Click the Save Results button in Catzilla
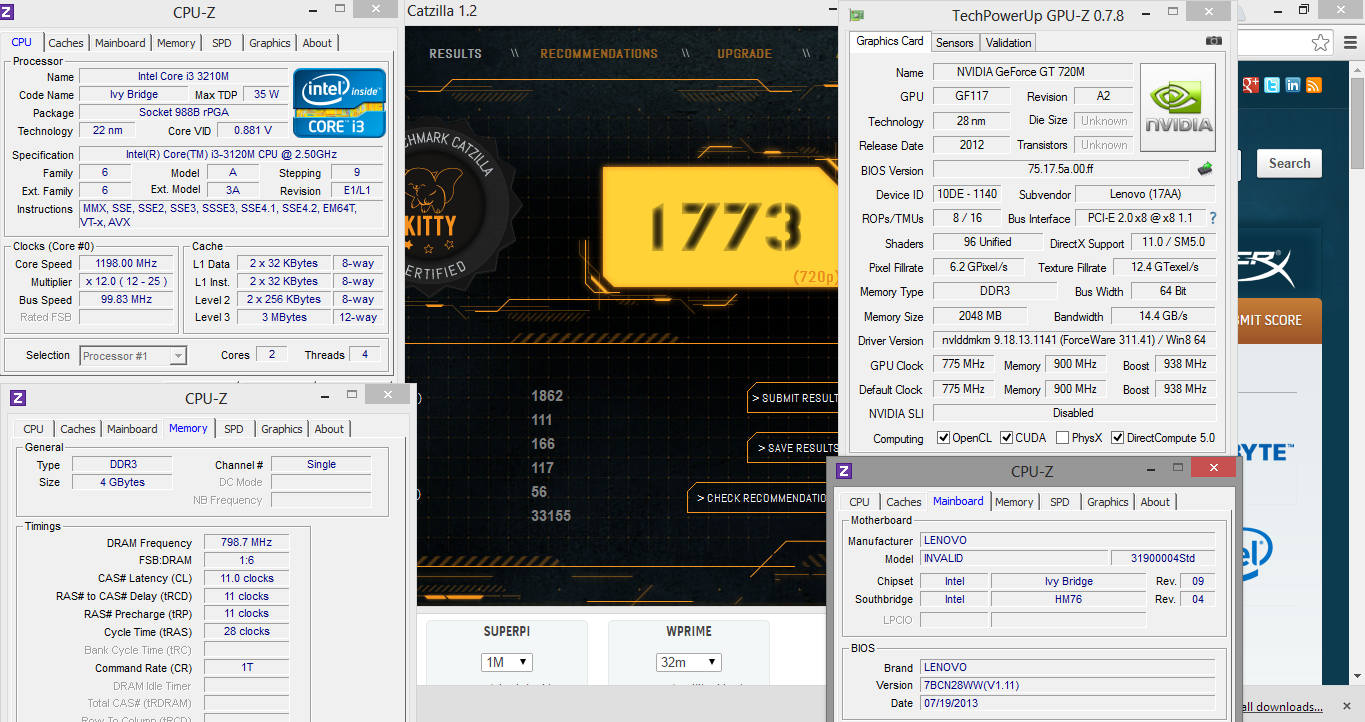Image resolution: width=1365 pixels, height=722 pixels. click(x=794, y=448)
